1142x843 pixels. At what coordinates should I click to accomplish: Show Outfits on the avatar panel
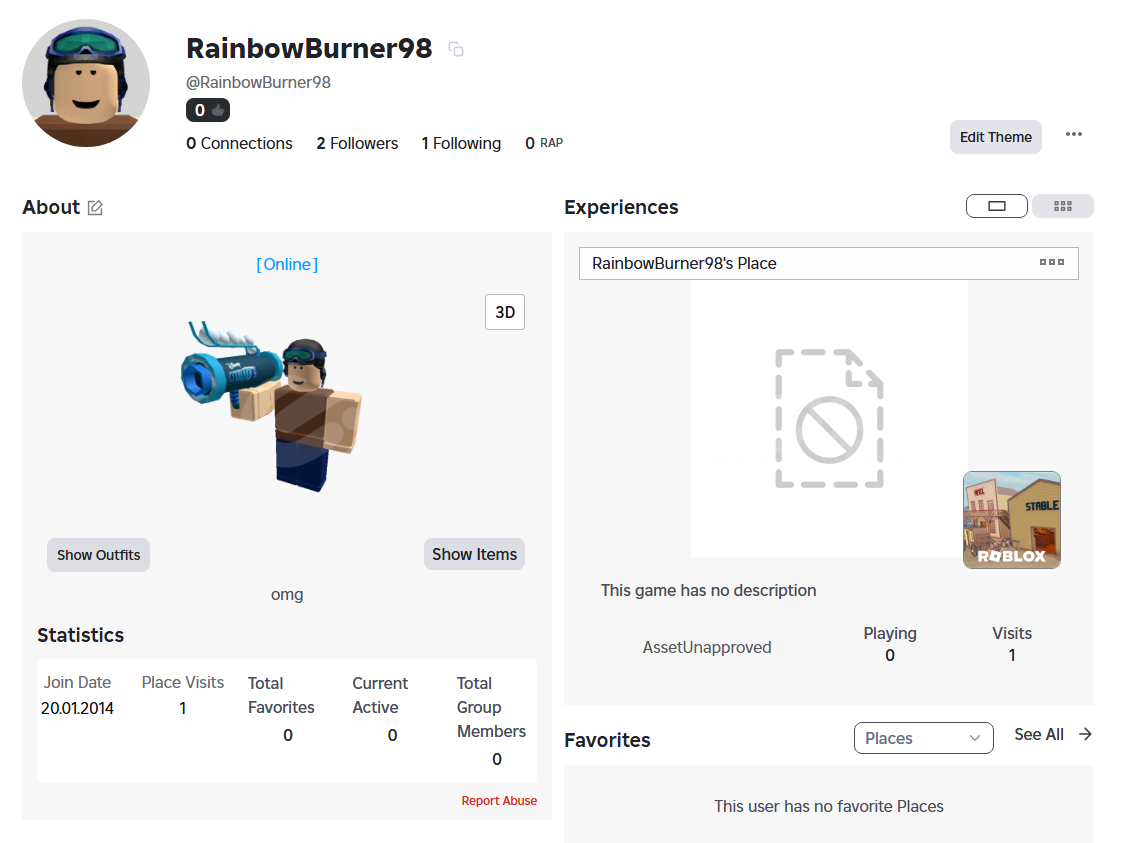tap(98, 555)
